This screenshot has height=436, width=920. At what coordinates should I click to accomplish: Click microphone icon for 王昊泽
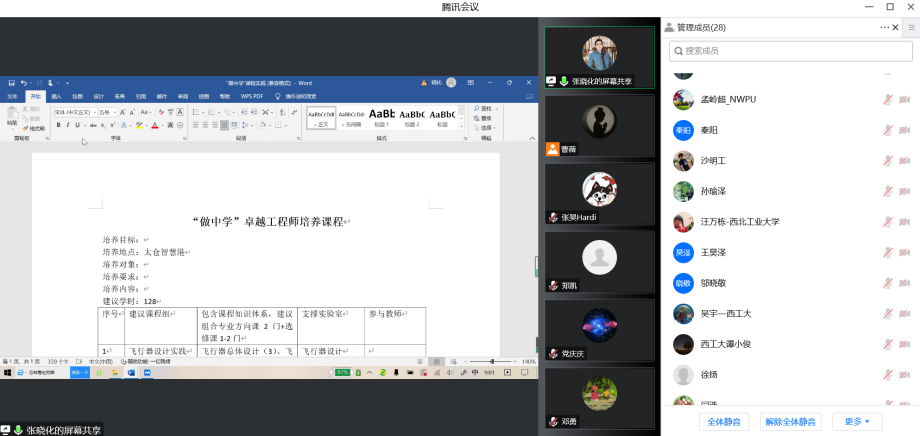click(x=887, y=253)
